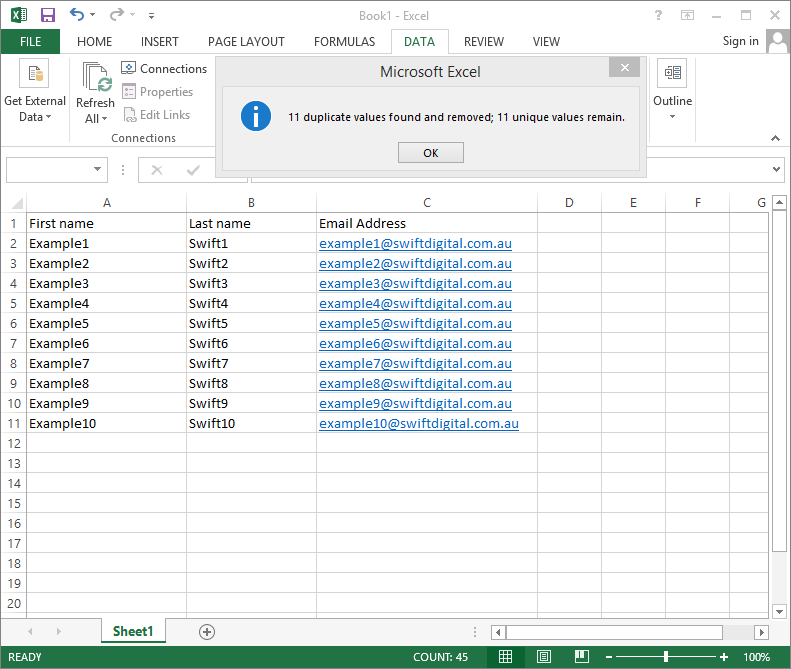Click the Redo arrow icon
Image resolution: width=791 pixels, height=669 pixels.
[x=117, y=15]
